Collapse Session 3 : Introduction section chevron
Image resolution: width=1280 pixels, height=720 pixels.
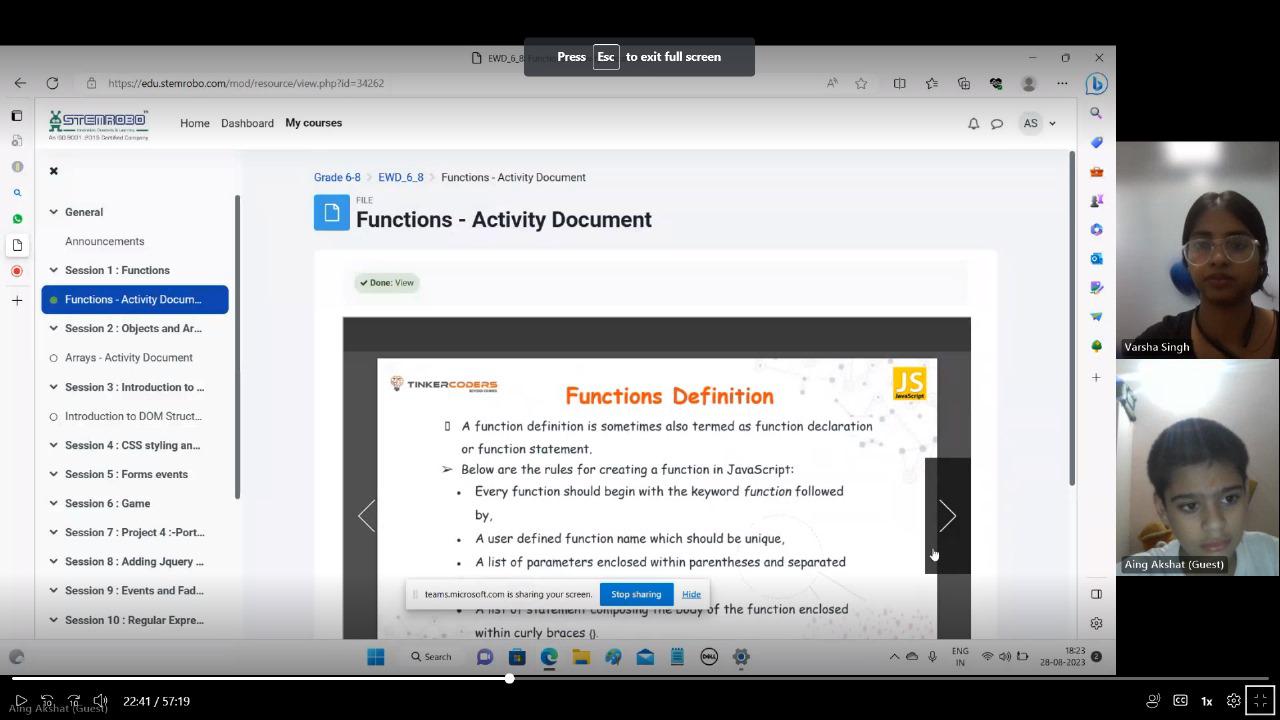[54, 387]
